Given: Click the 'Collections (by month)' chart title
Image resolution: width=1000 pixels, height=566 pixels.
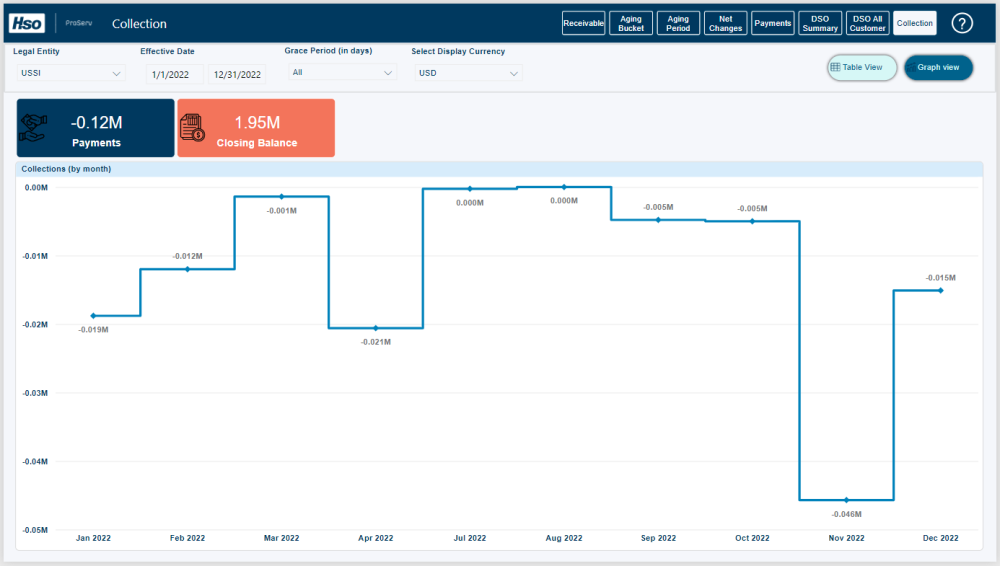Looking at the screenshot, I should point(66,169).
